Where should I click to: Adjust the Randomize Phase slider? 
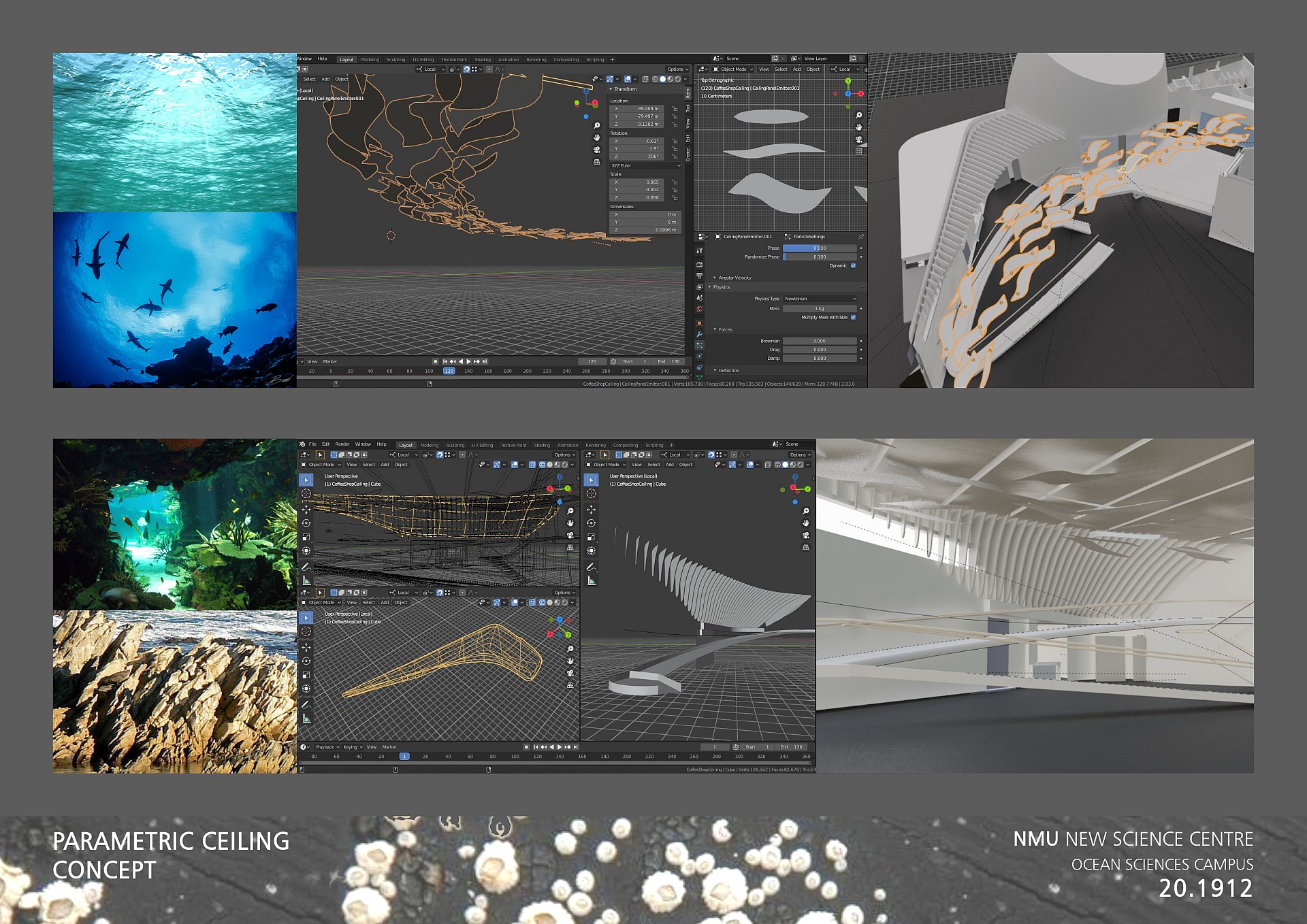pyautogui.click(x=820, y=257)
